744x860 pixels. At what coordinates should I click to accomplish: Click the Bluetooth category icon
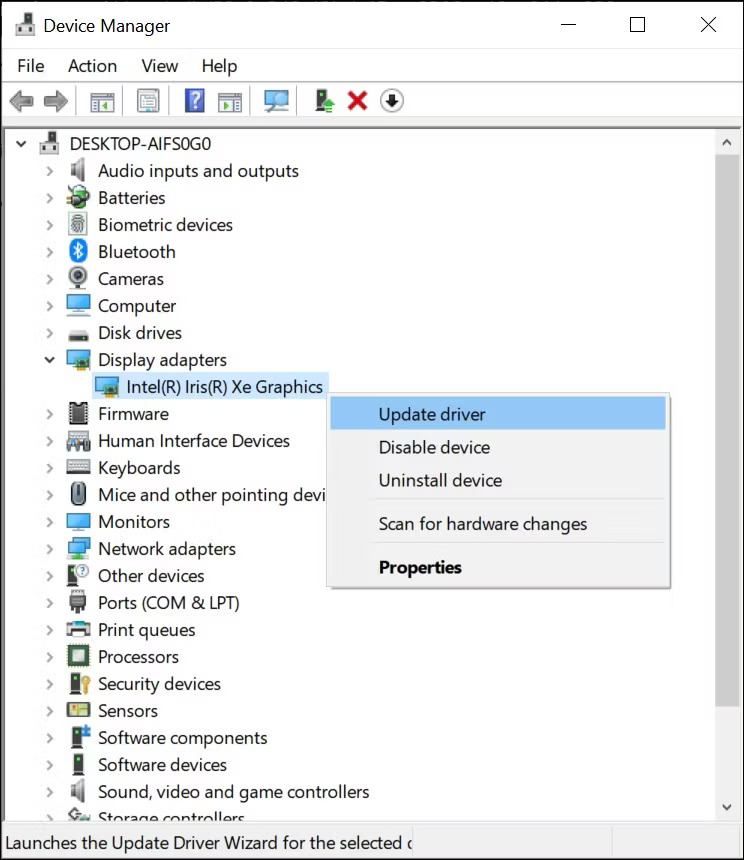pos(78,251)
